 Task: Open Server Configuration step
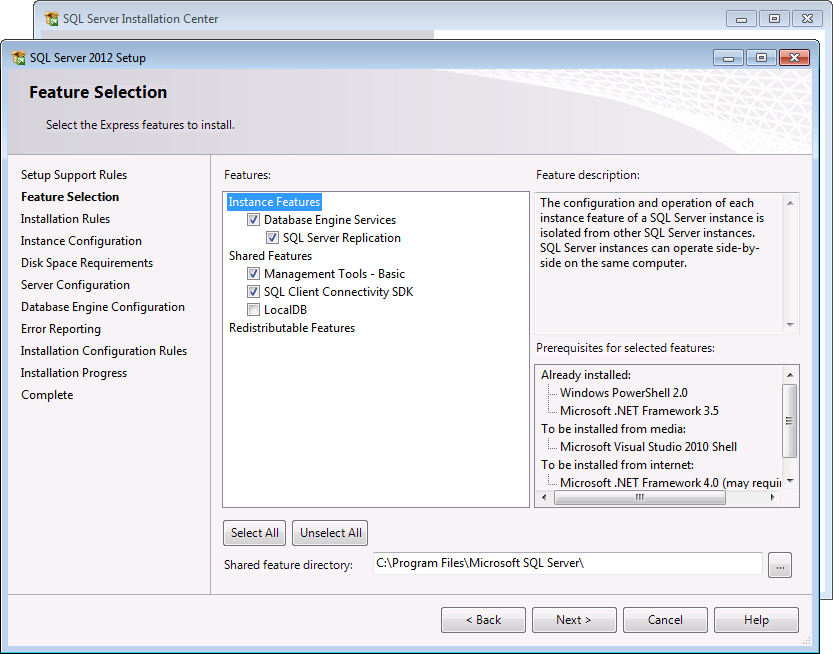pyautogui.click(x=75, y=285)
